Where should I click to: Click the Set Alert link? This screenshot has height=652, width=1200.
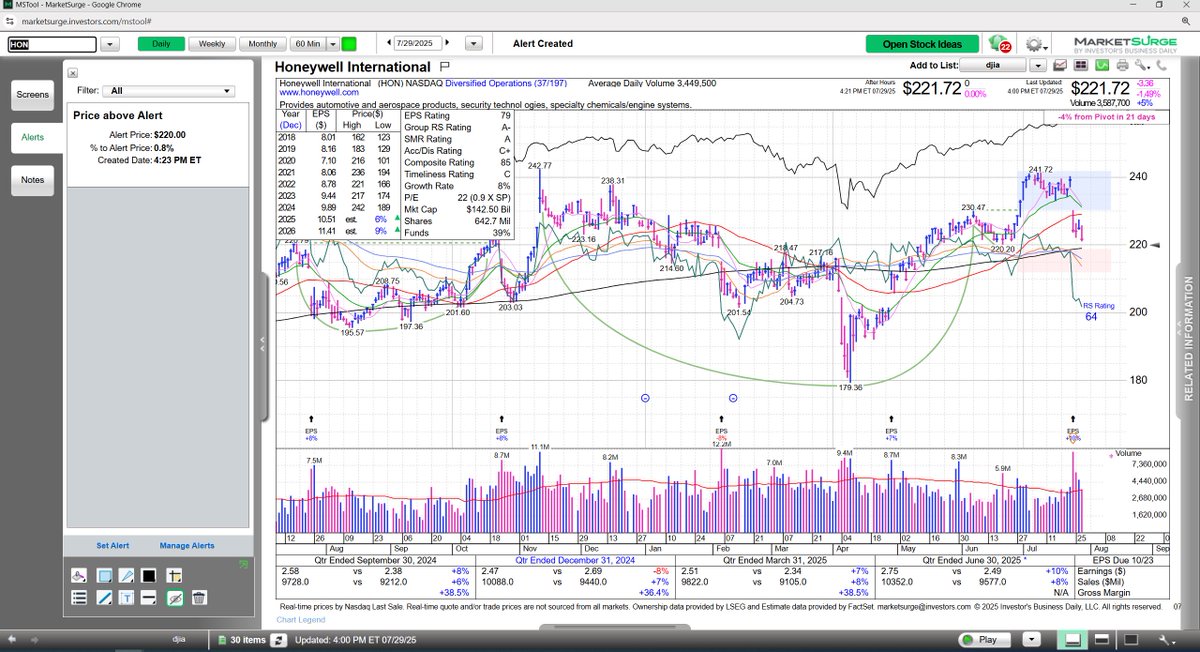113,546
